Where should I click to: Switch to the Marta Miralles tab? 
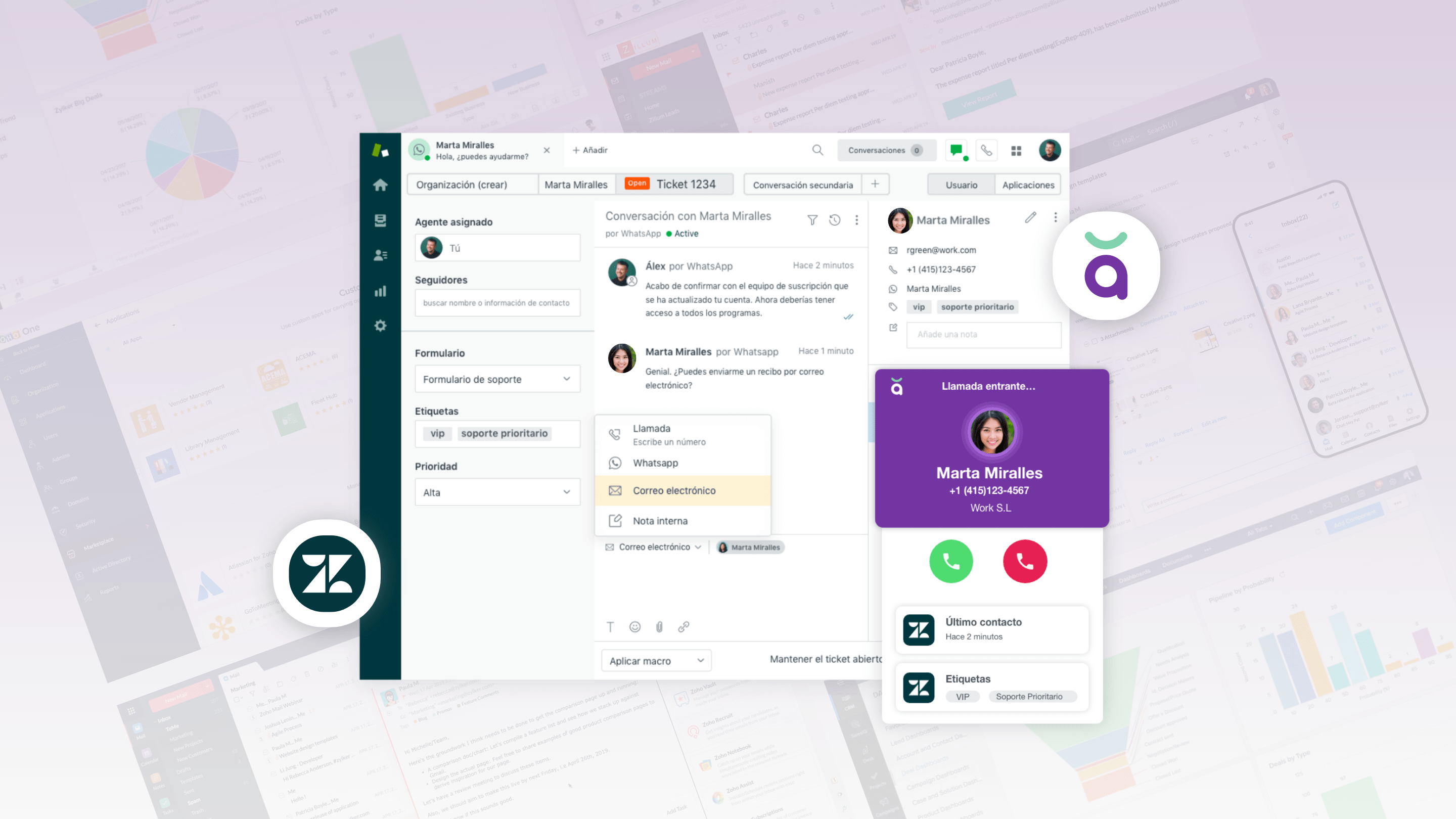pyautogui.click(x=576, y=185)
